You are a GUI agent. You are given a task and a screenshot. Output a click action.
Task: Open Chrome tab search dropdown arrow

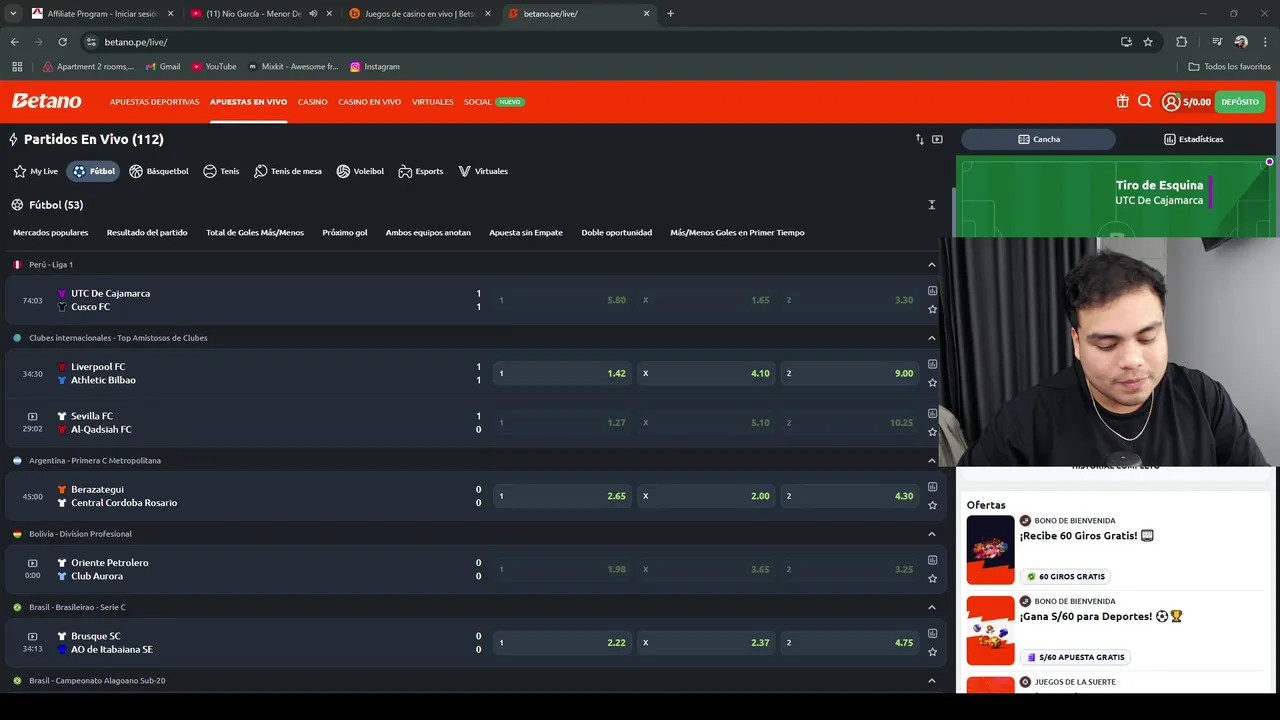pos(13,14)
